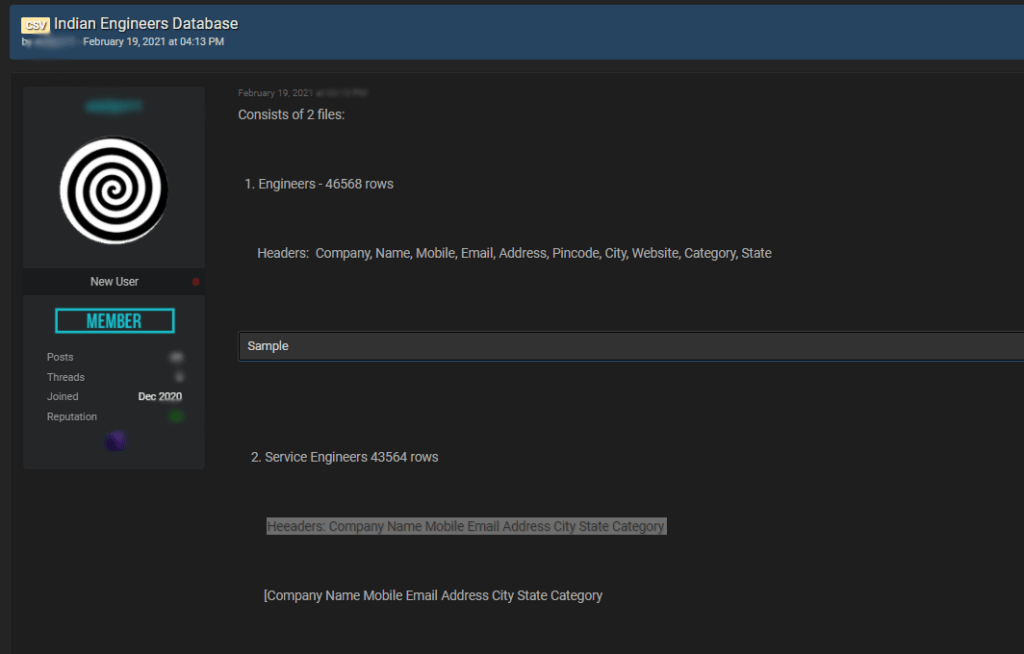Click the blurred author name in thread header
Viewport: 1024px width, 654px height.
tap(55, 42)
